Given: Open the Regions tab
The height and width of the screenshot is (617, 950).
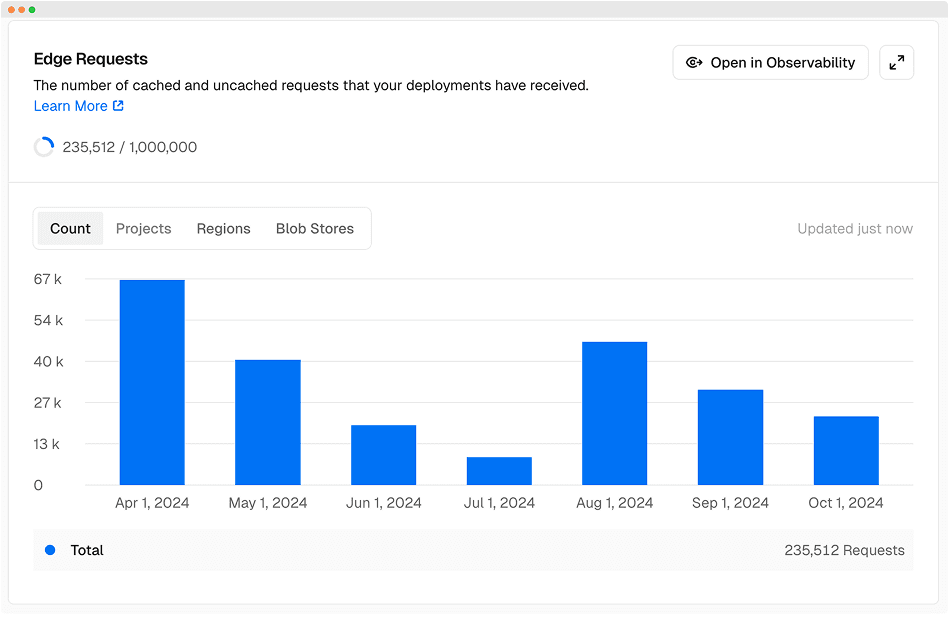Looking at the screenshot, I should point(223,228).
